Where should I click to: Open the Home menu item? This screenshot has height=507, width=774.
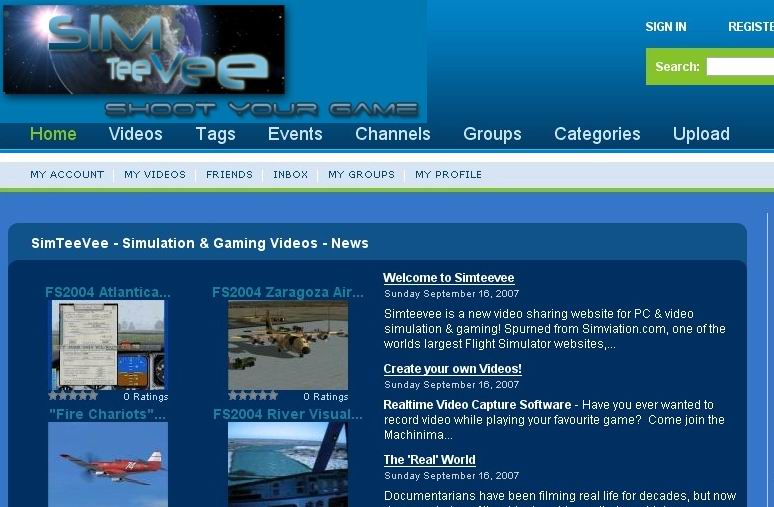coord(53,134)
